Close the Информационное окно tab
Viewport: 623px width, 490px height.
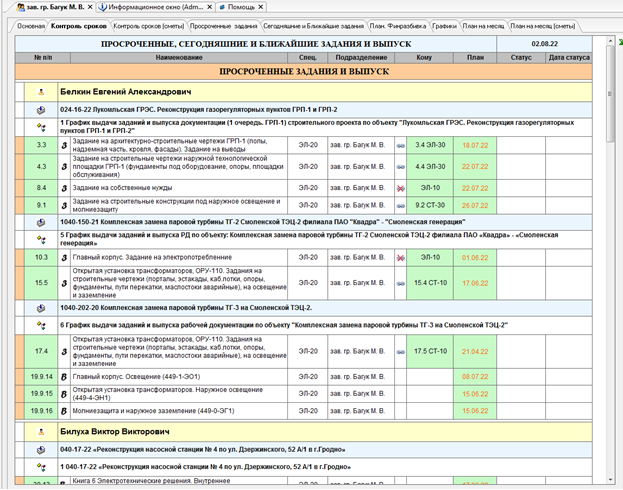(209, 7)
